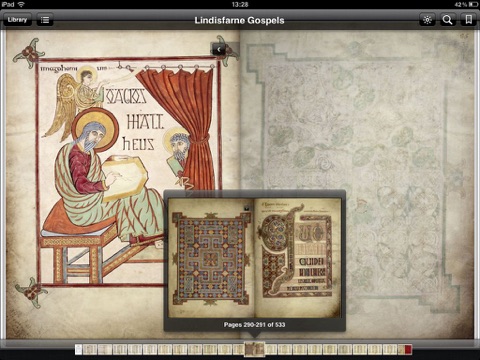This screenshot has width=480, height=360.
Task: Tap the 13:28 clock in the status bar
Action: click(x=240, y=4)
